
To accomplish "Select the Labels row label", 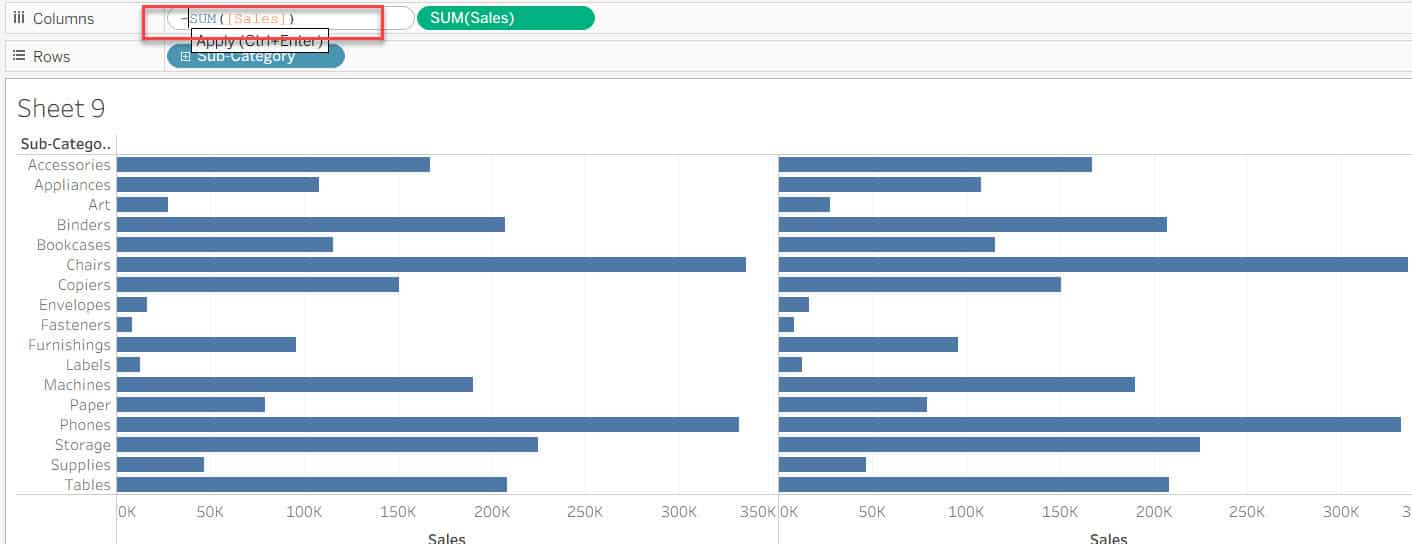I will pyautogui.click(x=88, y=365).
